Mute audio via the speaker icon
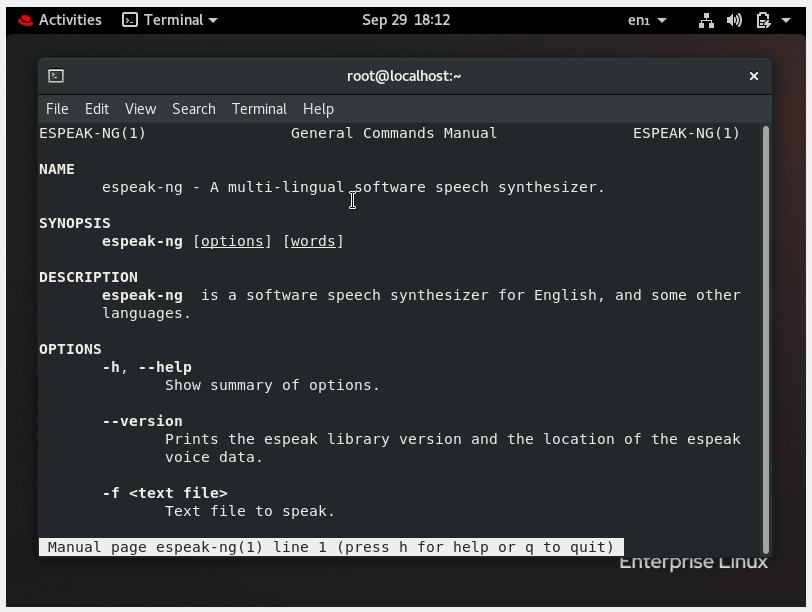The width and height of the screenshot is (812, 612). [734, 19]
